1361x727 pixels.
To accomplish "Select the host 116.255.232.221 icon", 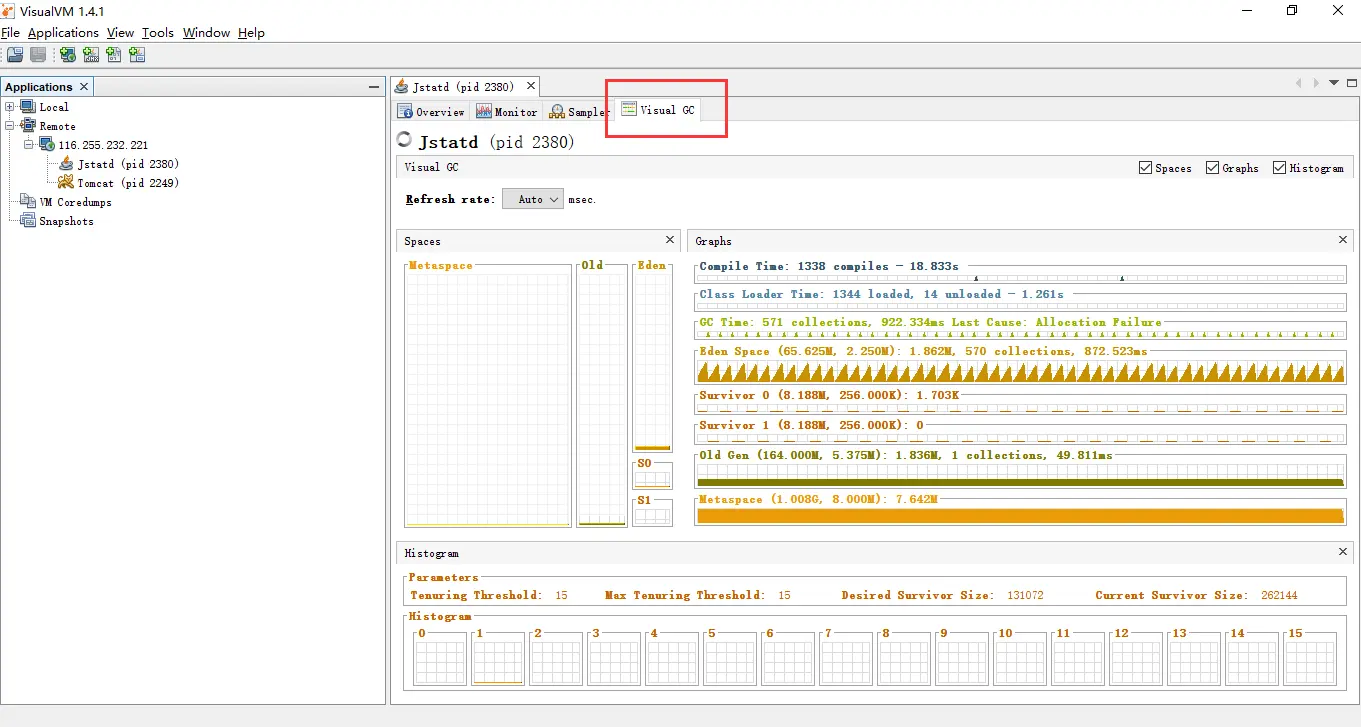I will pos(47,145).
